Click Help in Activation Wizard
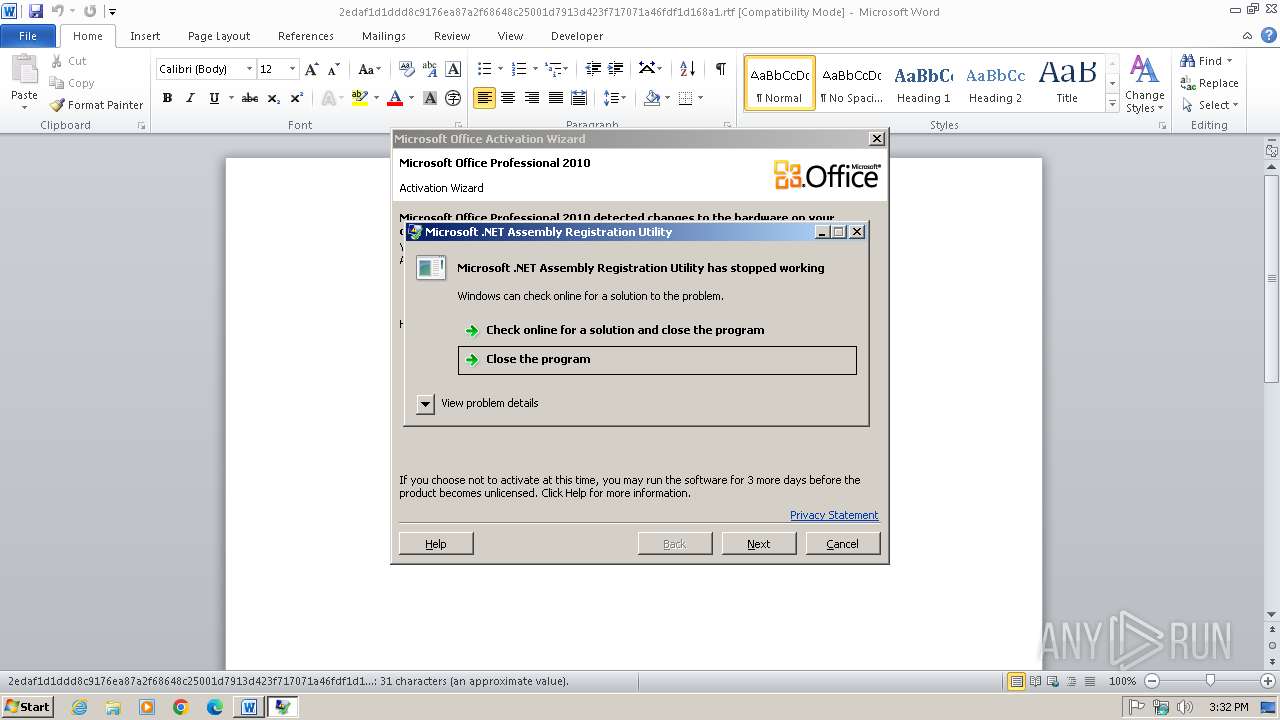The height and width of the screenshot is (720, 1280). click(x=436, y=544)
